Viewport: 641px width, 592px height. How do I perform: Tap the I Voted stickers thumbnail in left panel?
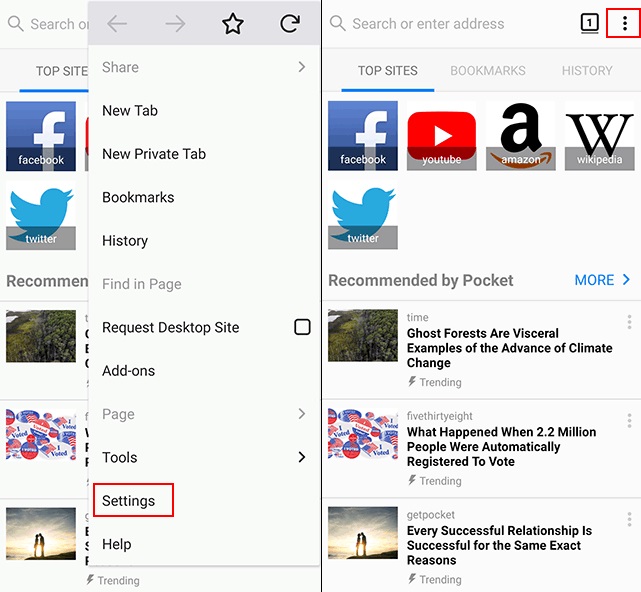point(41,435)
